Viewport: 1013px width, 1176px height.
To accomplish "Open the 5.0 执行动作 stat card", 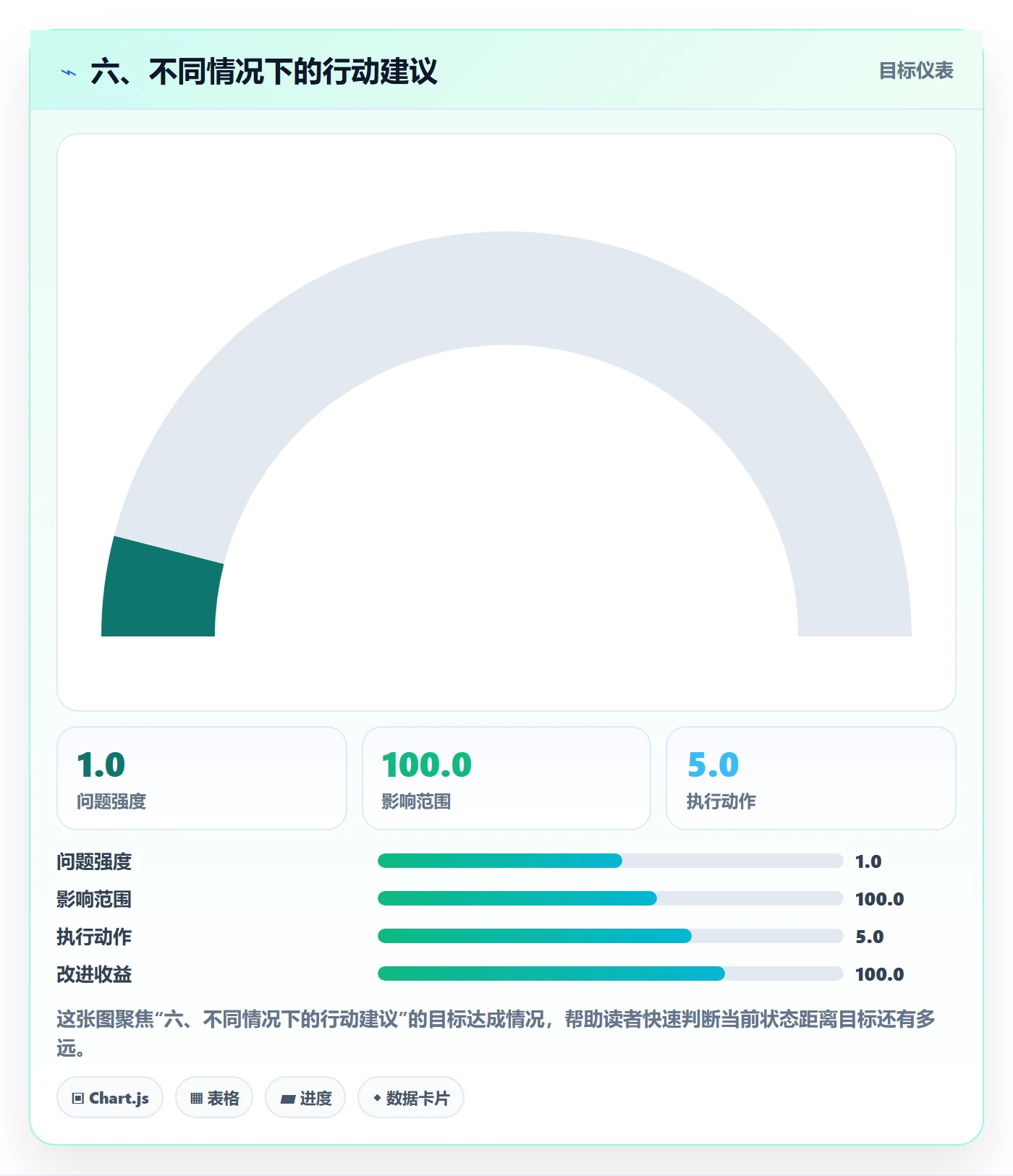I will [x=811, y=778].
